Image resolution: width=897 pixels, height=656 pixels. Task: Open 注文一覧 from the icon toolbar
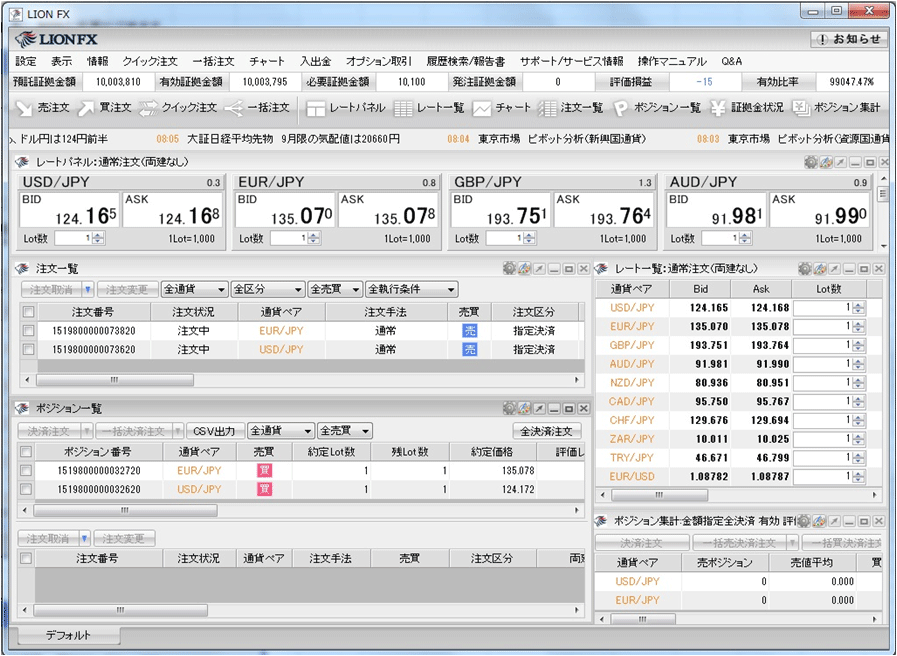tap(571, 108)
